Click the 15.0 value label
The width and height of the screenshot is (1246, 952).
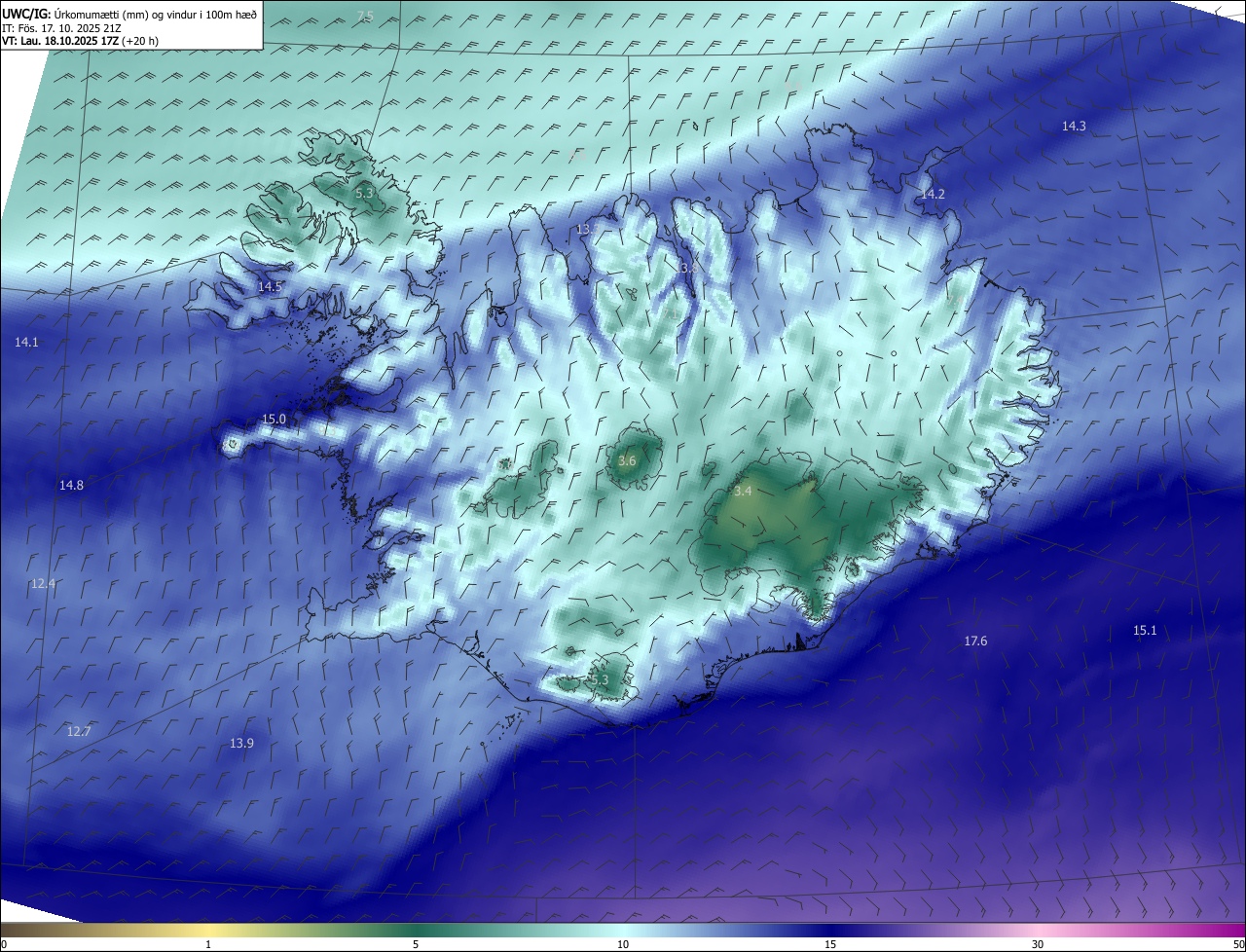(274, 419)
